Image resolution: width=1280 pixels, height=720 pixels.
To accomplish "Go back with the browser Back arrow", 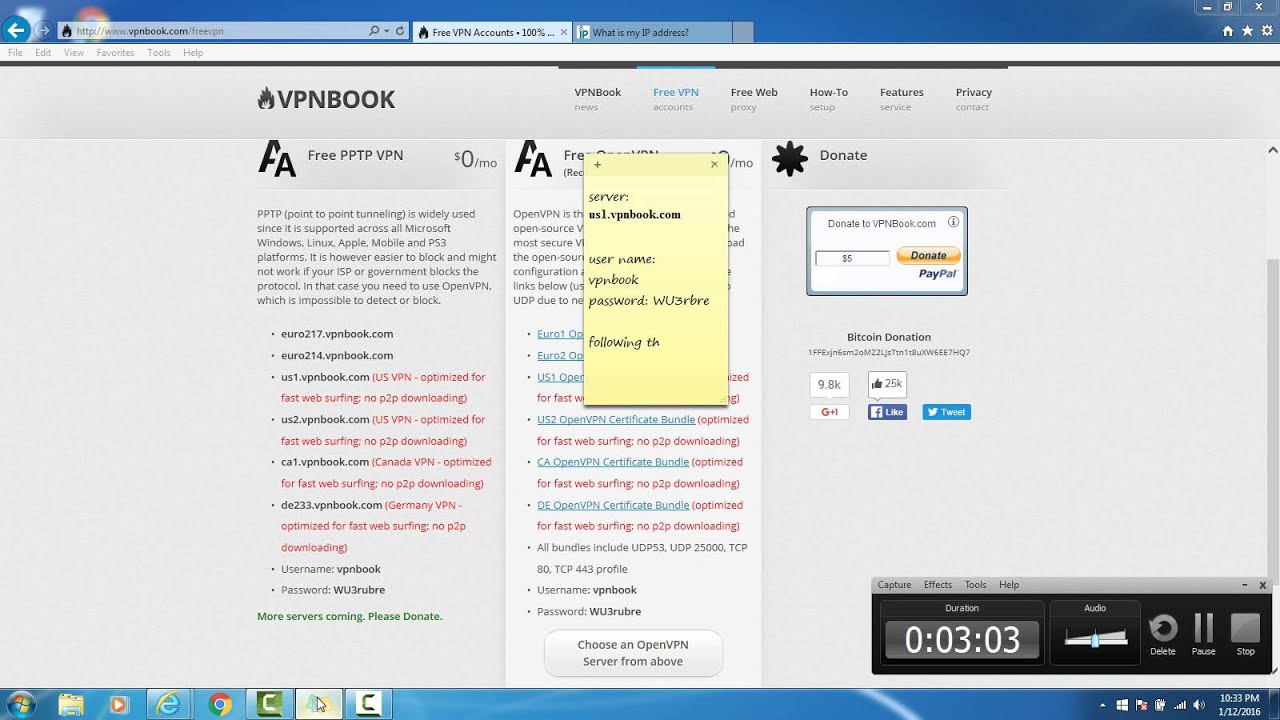I will click(x=16, y=30).
